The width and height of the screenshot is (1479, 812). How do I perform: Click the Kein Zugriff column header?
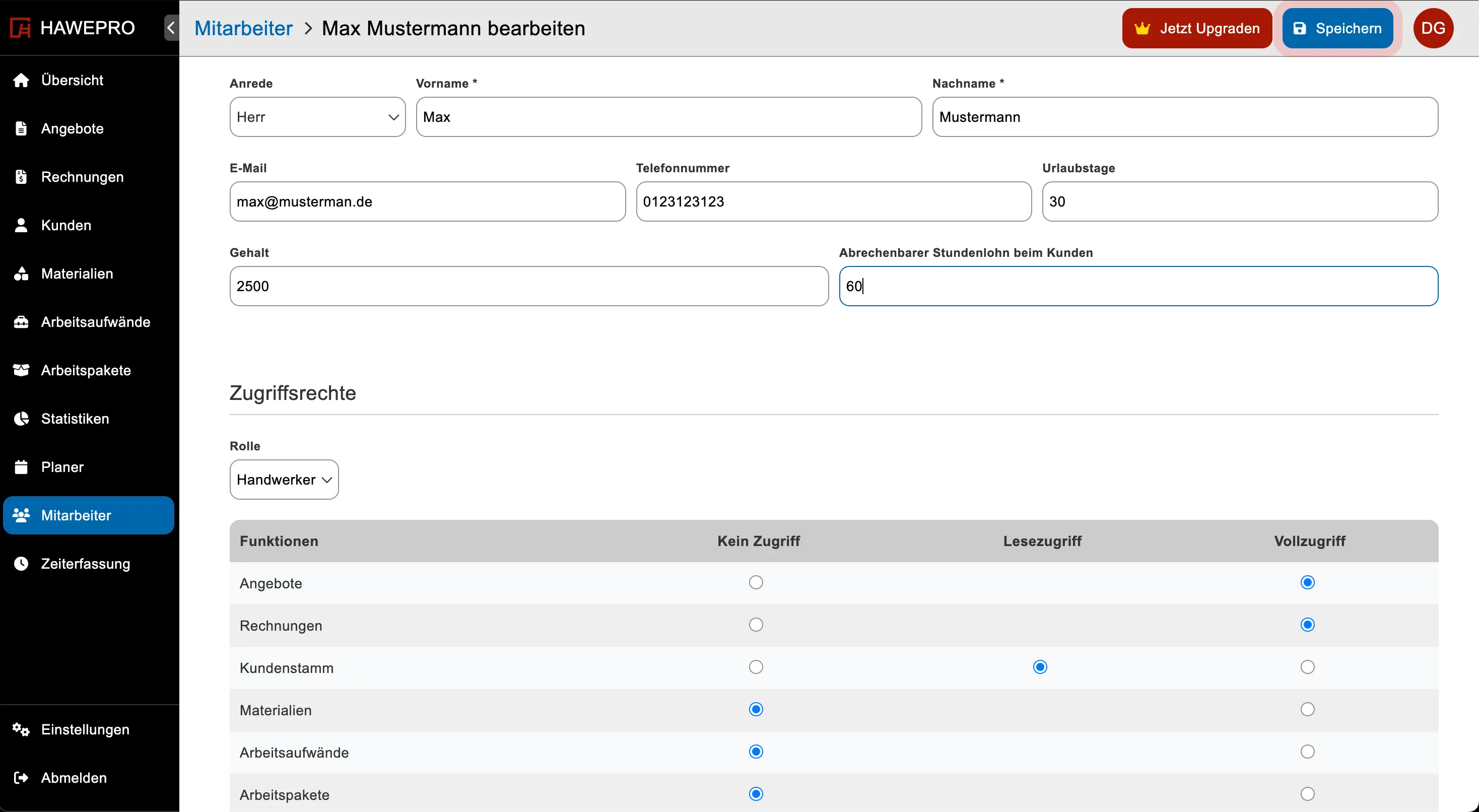[x=759, y=541]
